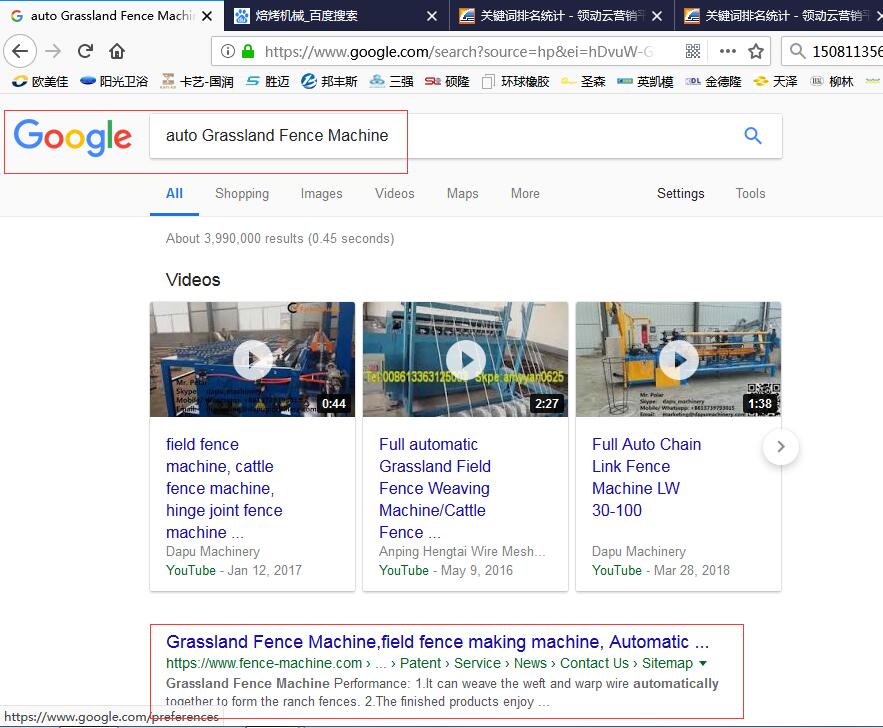
Task: Click the green padlock security icon
Action: pos(248,51)
